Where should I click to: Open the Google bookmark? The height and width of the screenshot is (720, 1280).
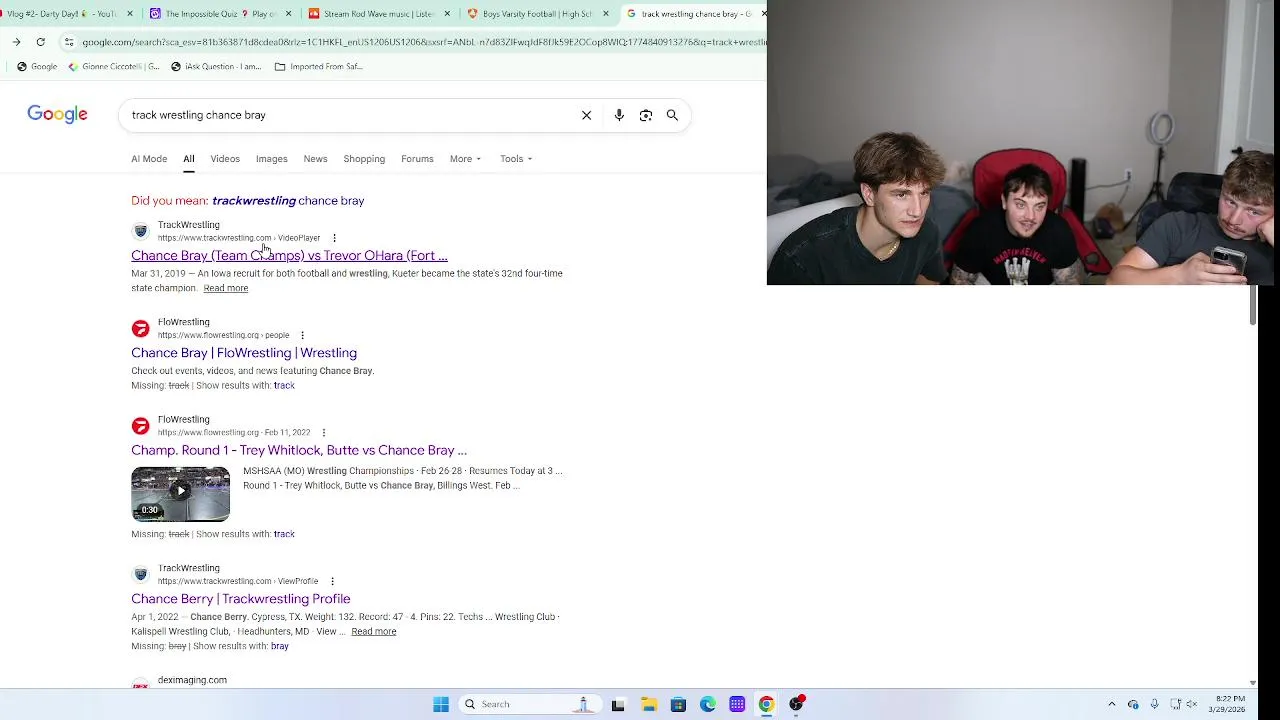click(x=37, y=67)
